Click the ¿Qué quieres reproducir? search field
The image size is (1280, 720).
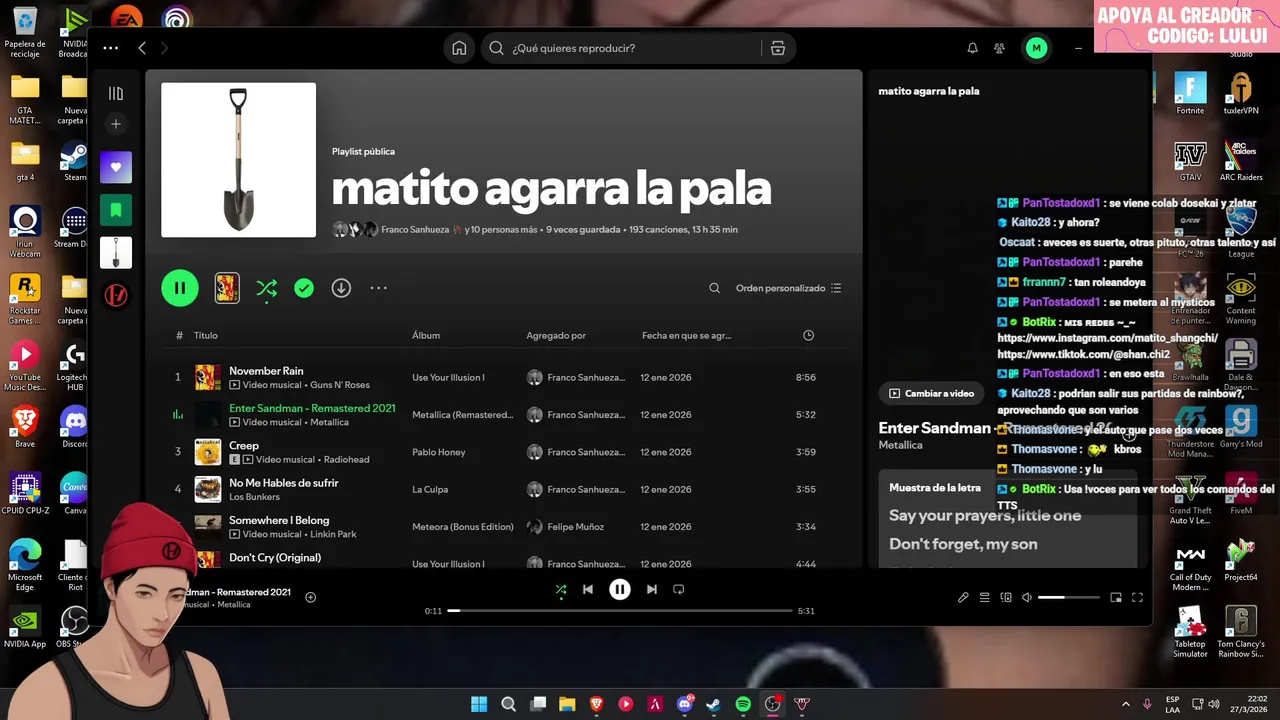pyautogui.click(x=620, y=48)
